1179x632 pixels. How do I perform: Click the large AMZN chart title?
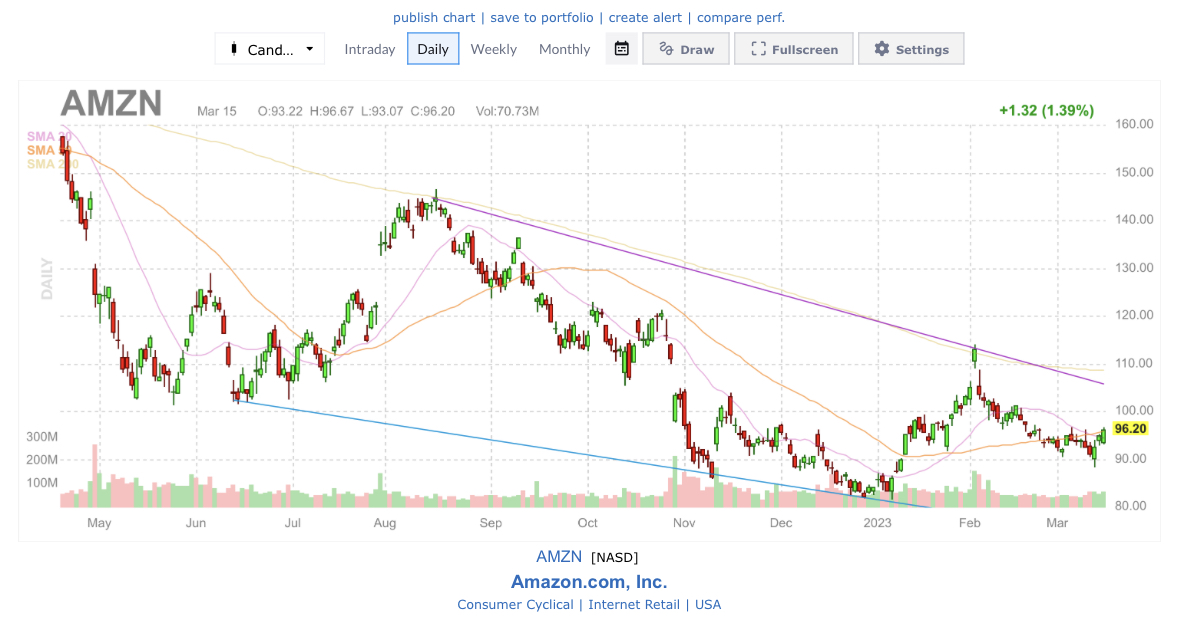[x=111, y=103]
